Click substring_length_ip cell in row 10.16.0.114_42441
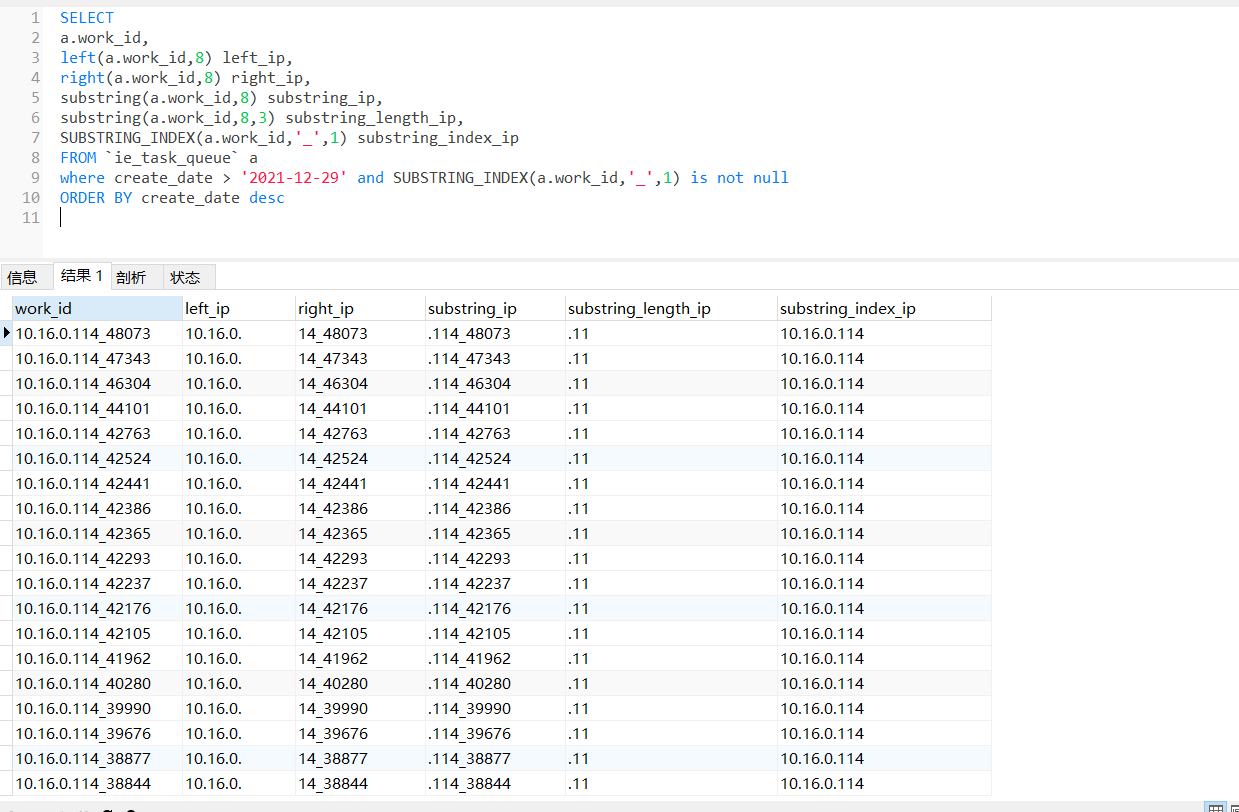 click(671, 483)
